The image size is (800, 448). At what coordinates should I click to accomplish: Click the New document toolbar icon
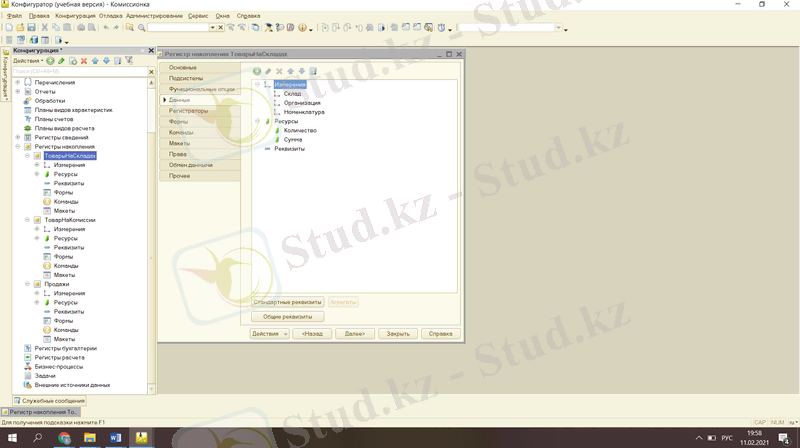[9, 28]
